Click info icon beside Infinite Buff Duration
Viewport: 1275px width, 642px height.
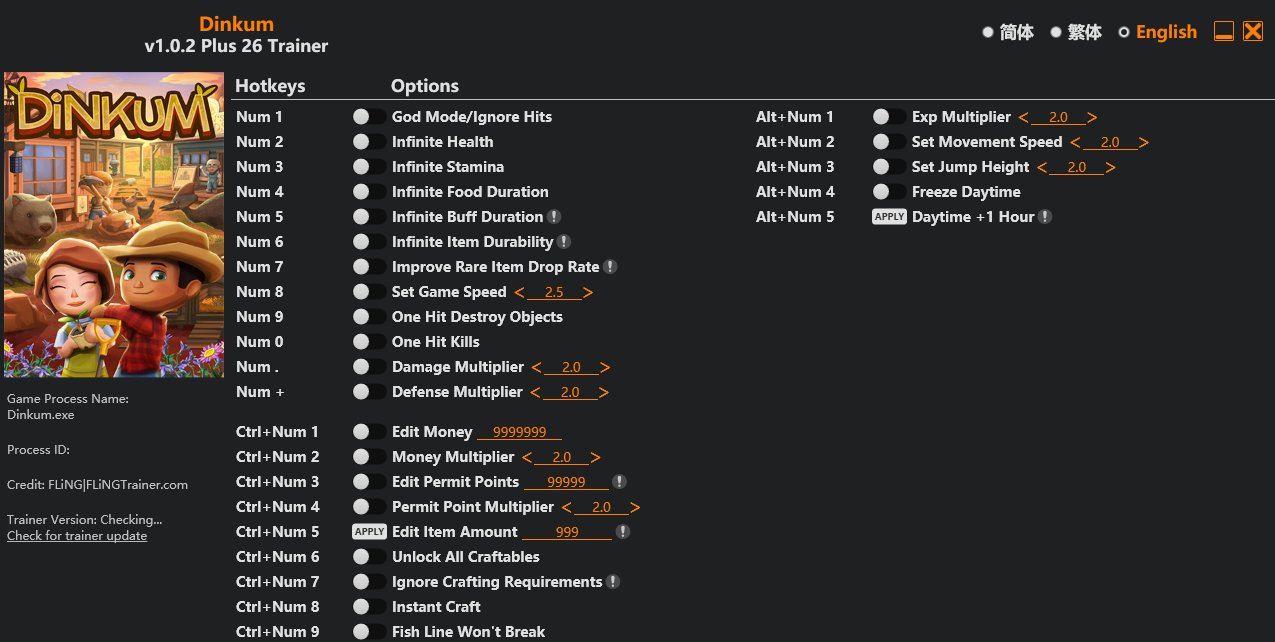pyautogui.click(x=554, y=217)
